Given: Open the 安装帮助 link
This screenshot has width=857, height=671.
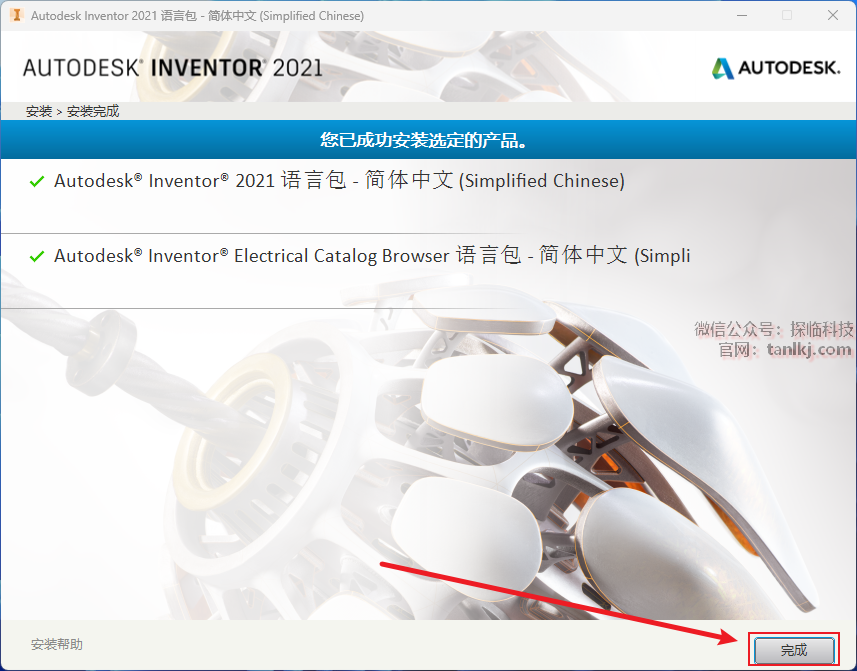Looking at the screenshot, I should [x=57, y=644].
